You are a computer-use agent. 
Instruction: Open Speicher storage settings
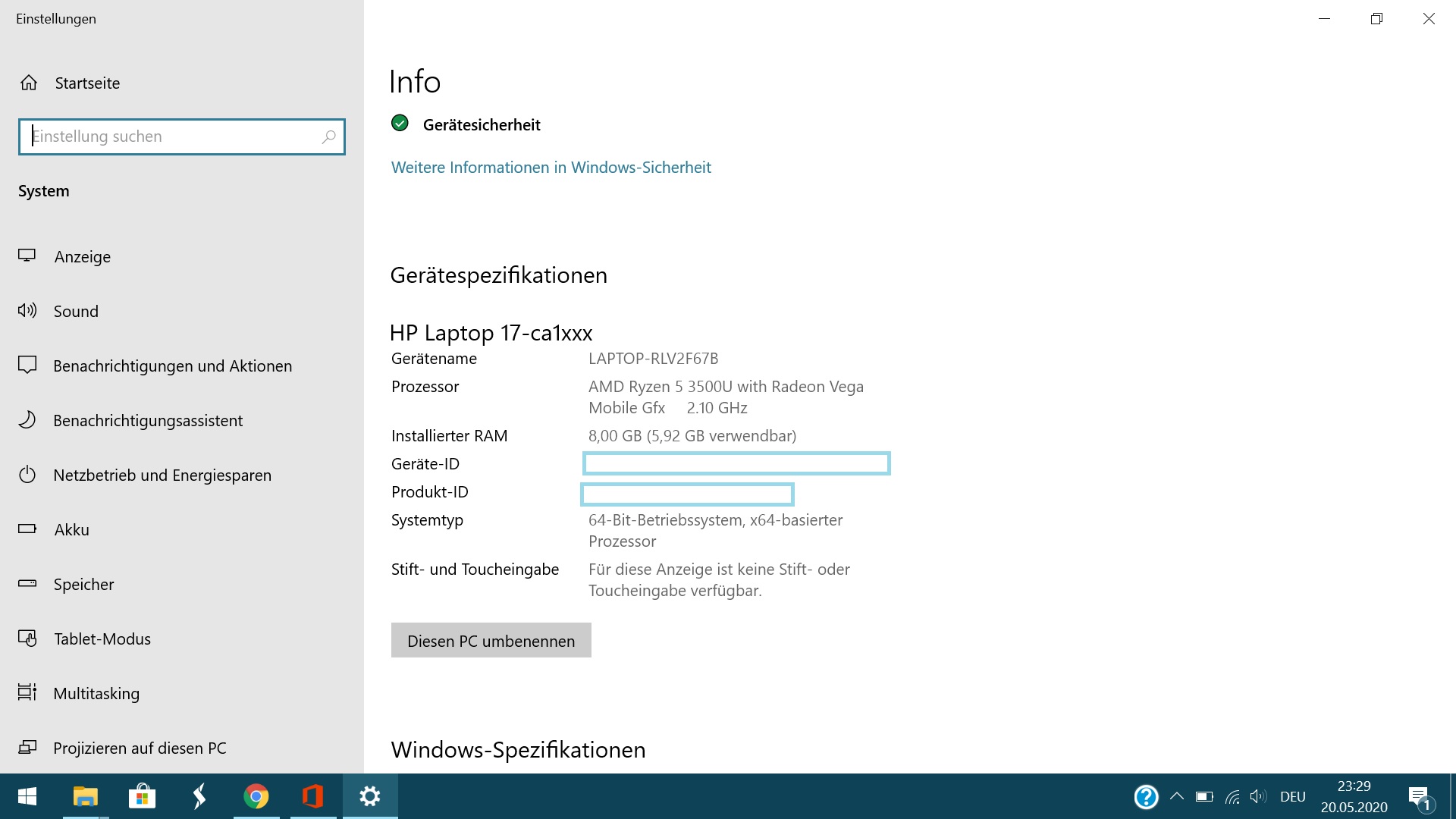point(83,584)
